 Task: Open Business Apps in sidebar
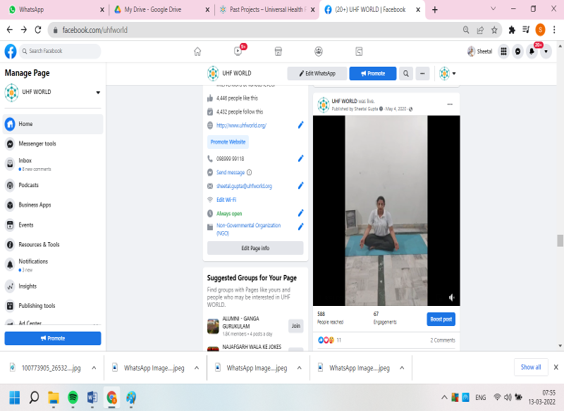(x=53, y=205)
